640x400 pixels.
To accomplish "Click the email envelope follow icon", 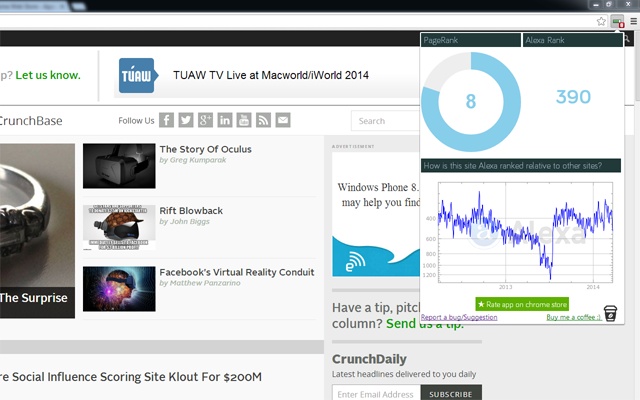I will pyautogui.click(x=283, y=120).
